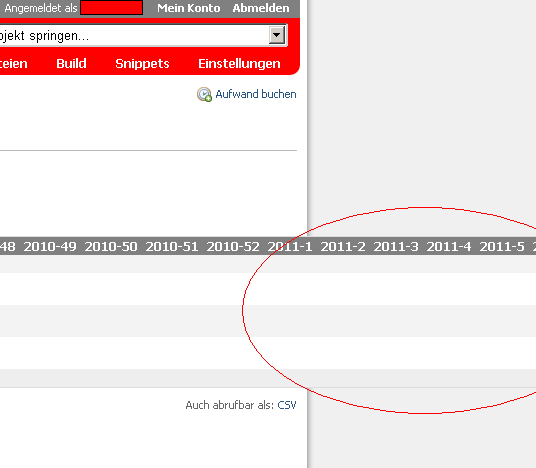Select the 2010-50 week column header
This screenshot has width=536, height=468.
111,246
